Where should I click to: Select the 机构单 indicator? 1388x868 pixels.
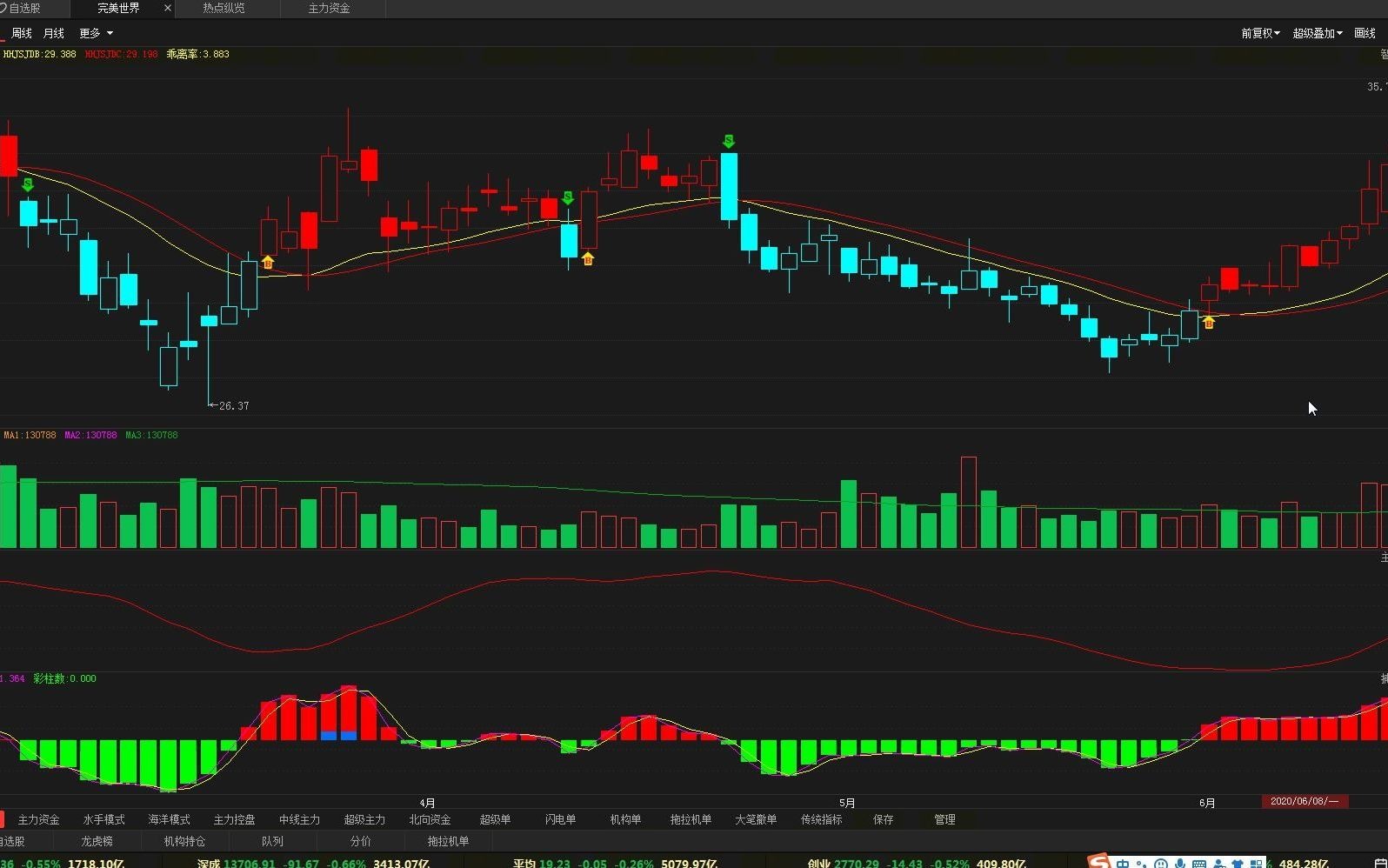(x=625, y=819)
